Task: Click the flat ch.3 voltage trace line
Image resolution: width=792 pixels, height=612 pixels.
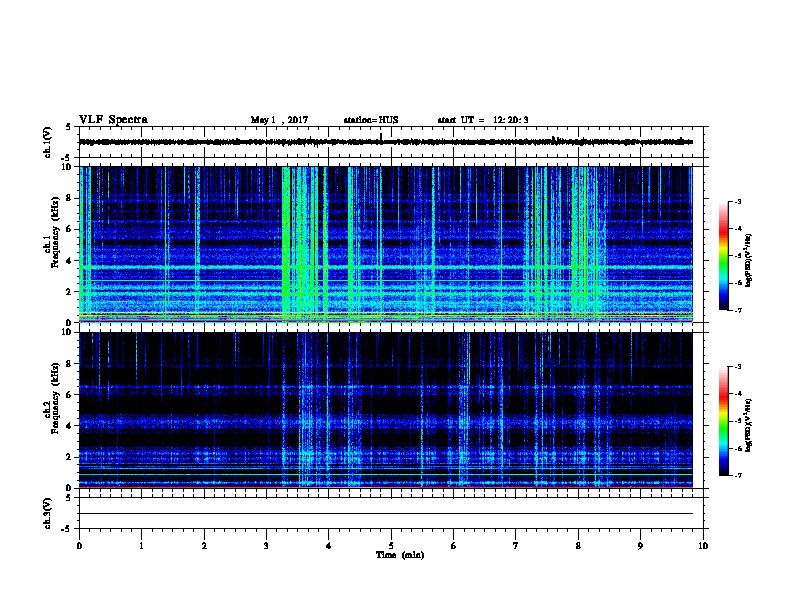Action: [x=386, y=514]
